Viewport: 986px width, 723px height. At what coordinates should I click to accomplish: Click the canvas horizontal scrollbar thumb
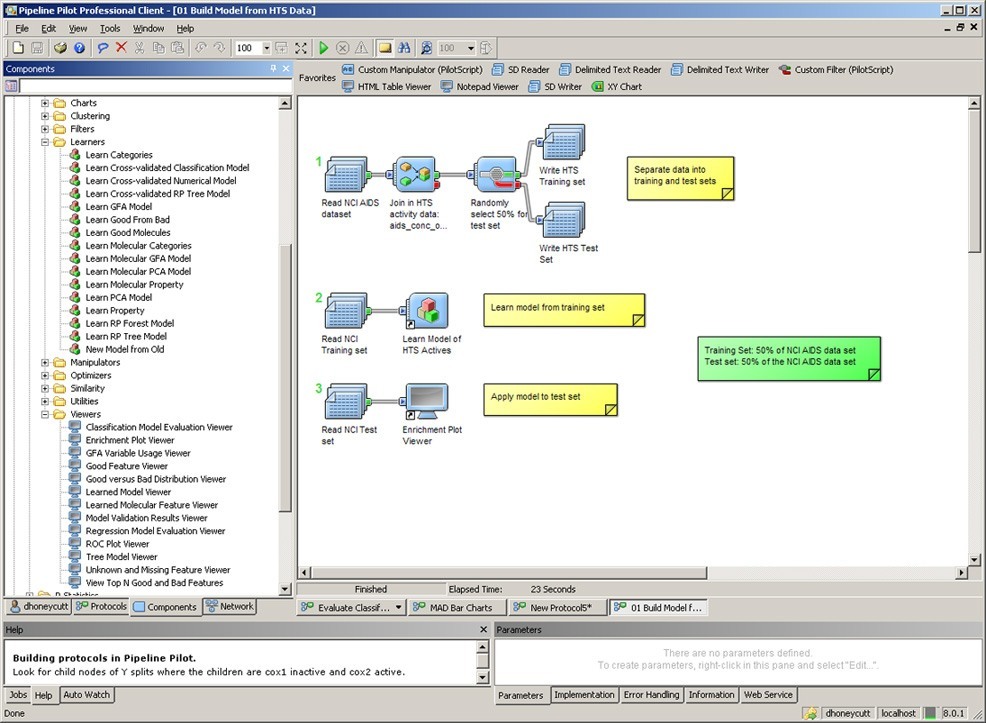click(509, 573)
